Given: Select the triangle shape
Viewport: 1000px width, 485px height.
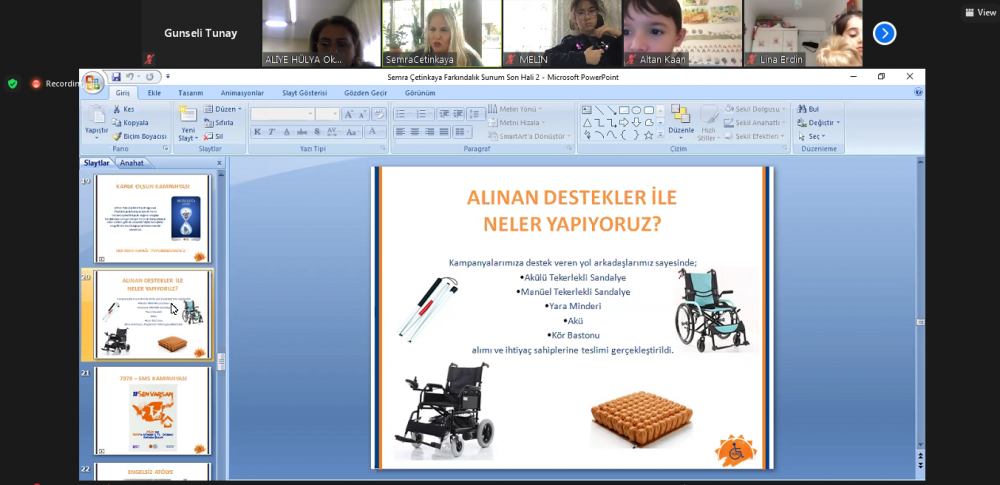Looking at the screenshot, I should pyautogui.click(x=587, y=123).
